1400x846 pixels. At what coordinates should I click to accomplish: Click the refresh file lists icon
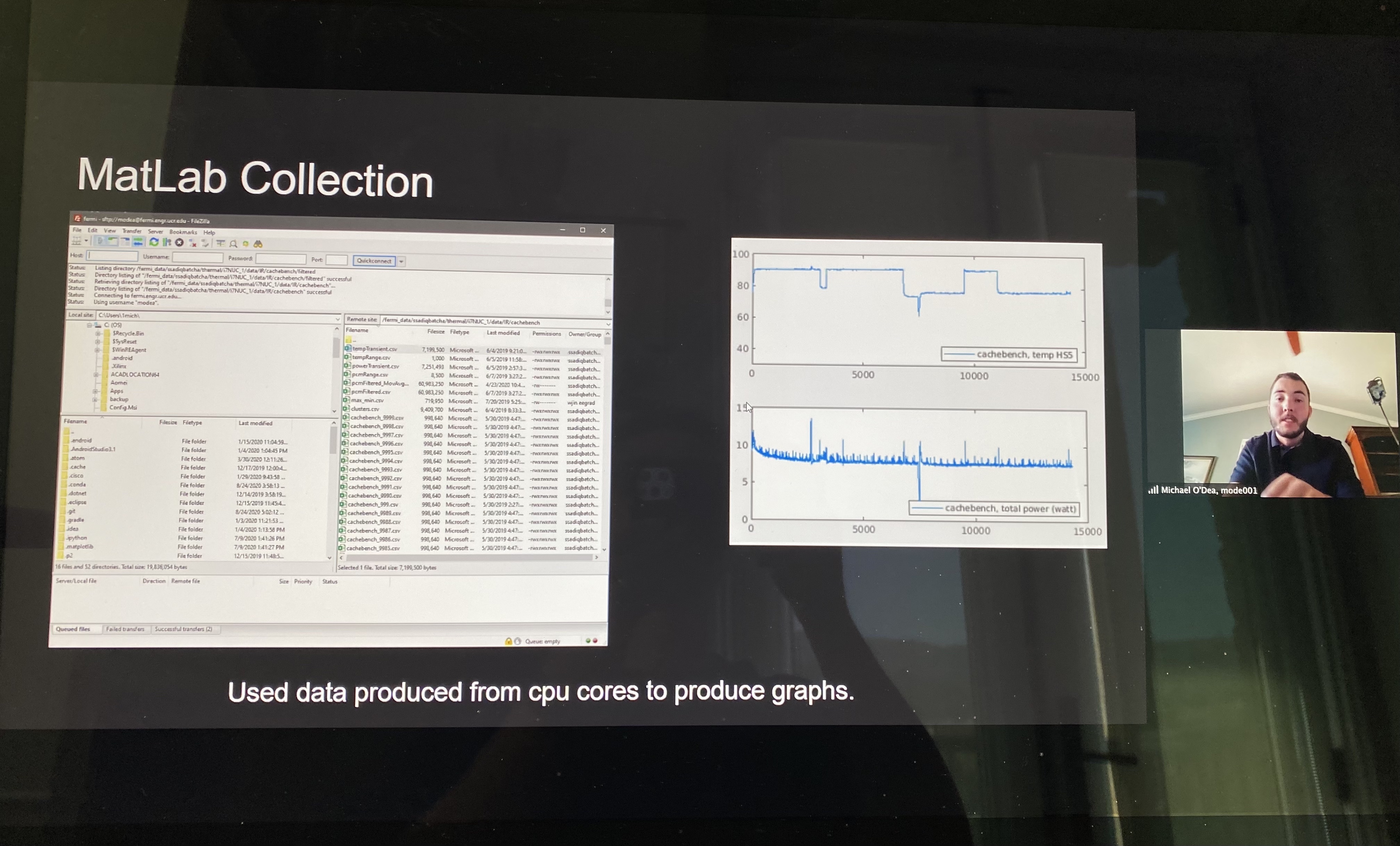point(153,243)
